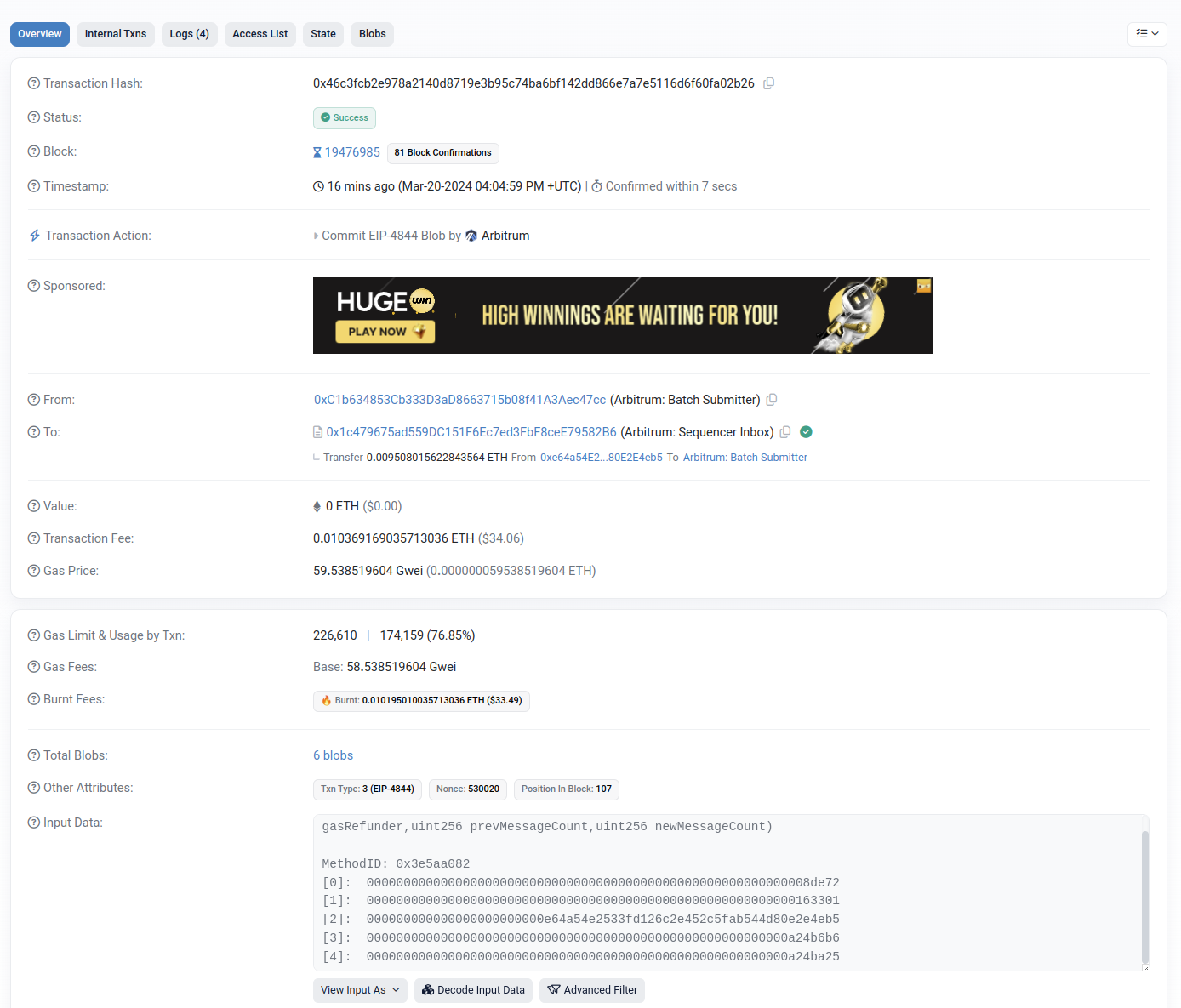Screen dimensions: 1181x1008
Task: Open the view options list dropdown
Action: tap(1146, 34)
